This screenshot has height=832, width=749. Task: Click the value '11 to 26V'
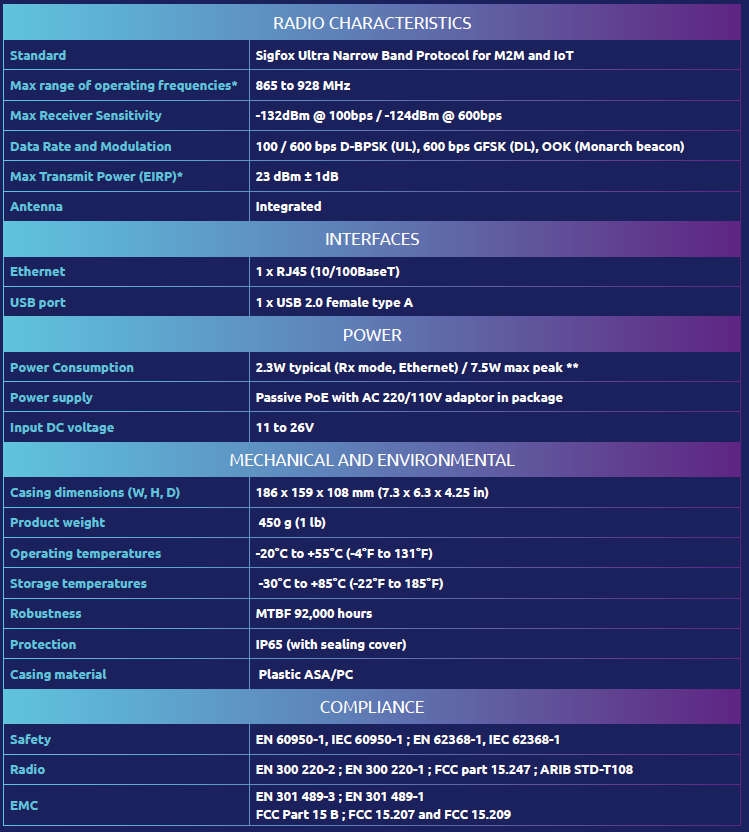click(x=285, y=428)
